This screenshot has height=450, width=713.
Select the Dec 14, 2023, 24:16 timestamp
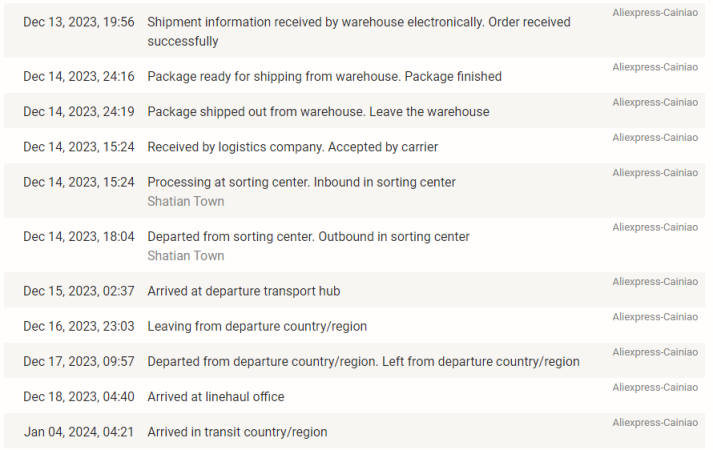pos(79,76)
